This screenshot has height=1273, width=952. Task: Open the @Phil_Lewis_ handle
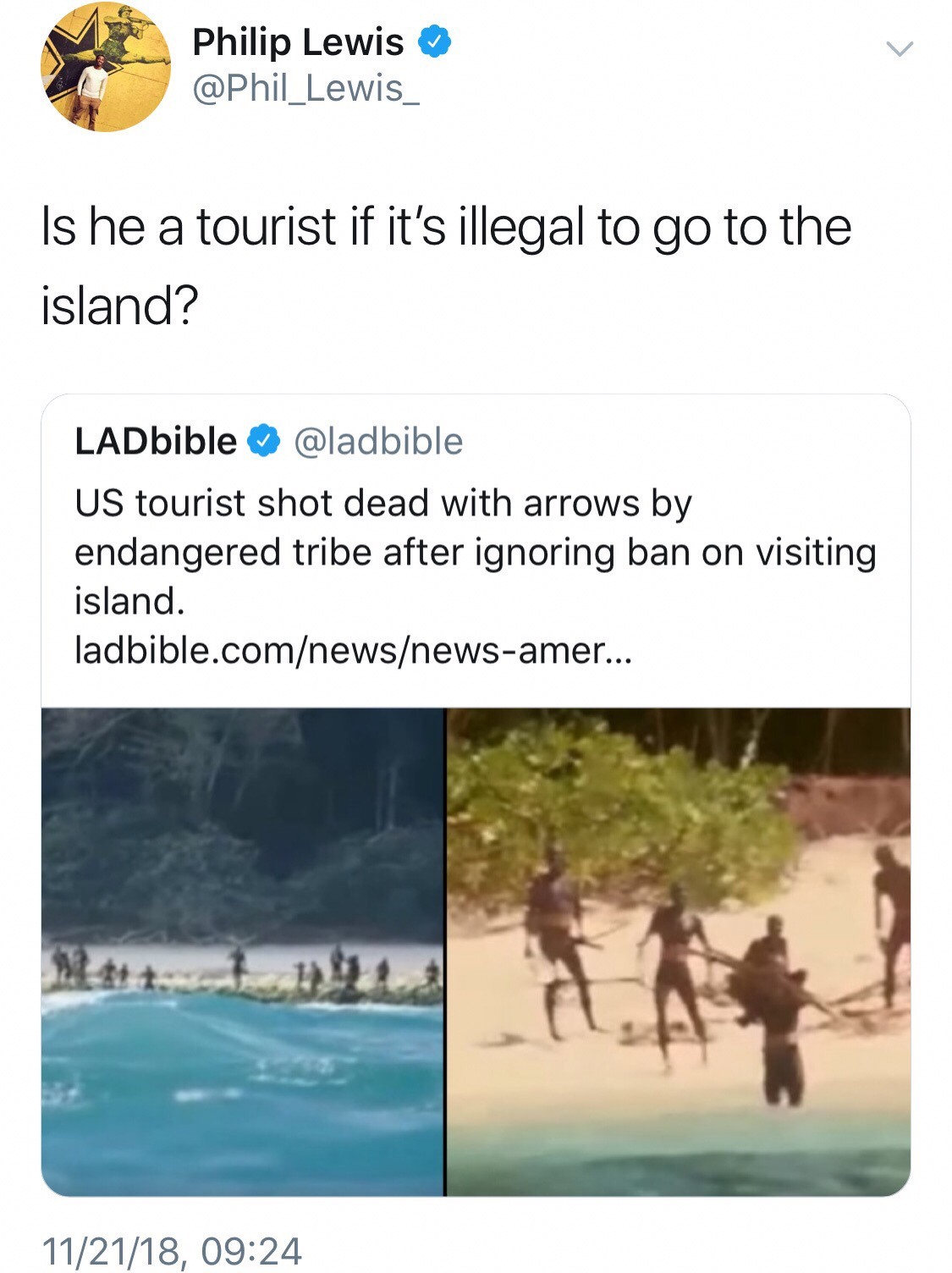click(305, 89)
